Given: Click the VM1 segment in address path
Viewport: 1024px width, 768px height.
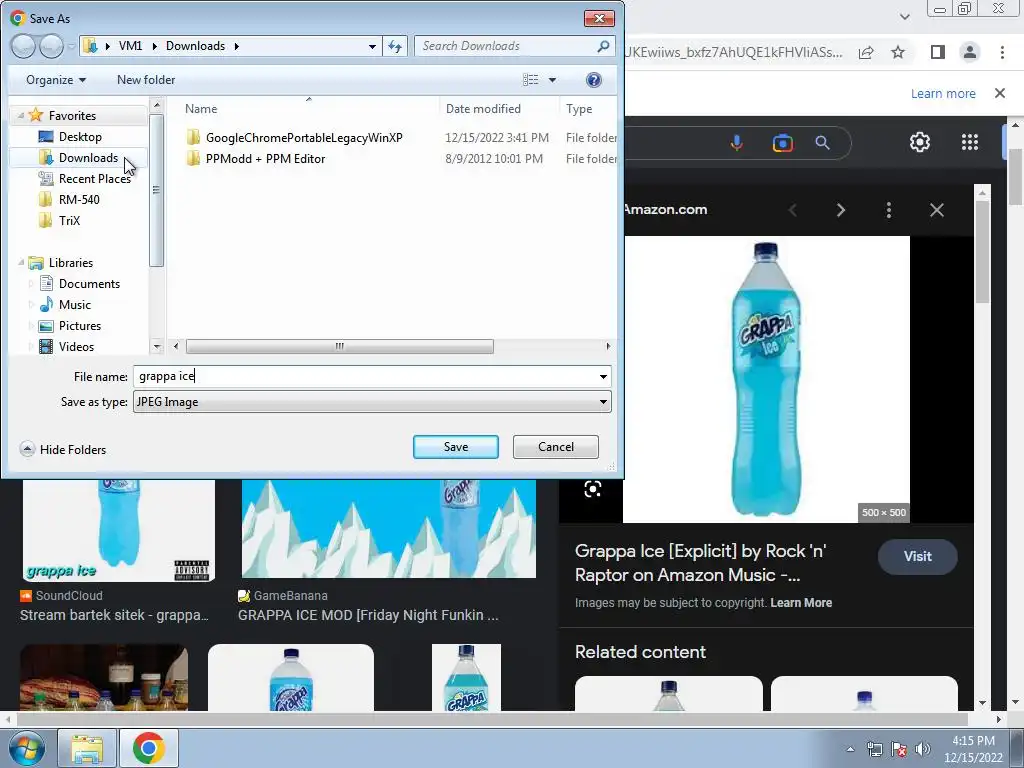Looking at the screenshot, I should (130, 46).
